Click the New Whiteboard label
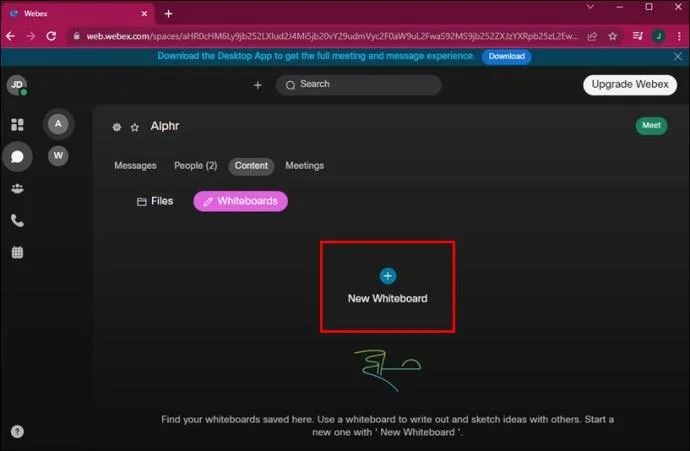The image size is (690, 451). click(x=388, y=298)
